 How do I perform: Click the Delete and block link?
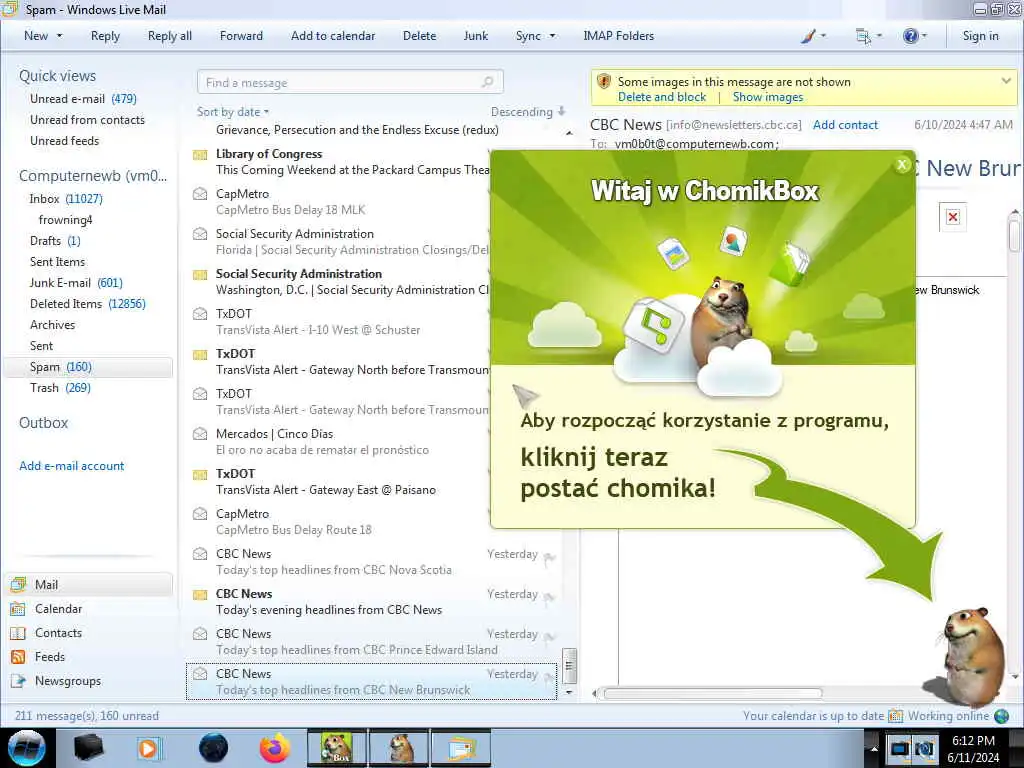[662, 97]
